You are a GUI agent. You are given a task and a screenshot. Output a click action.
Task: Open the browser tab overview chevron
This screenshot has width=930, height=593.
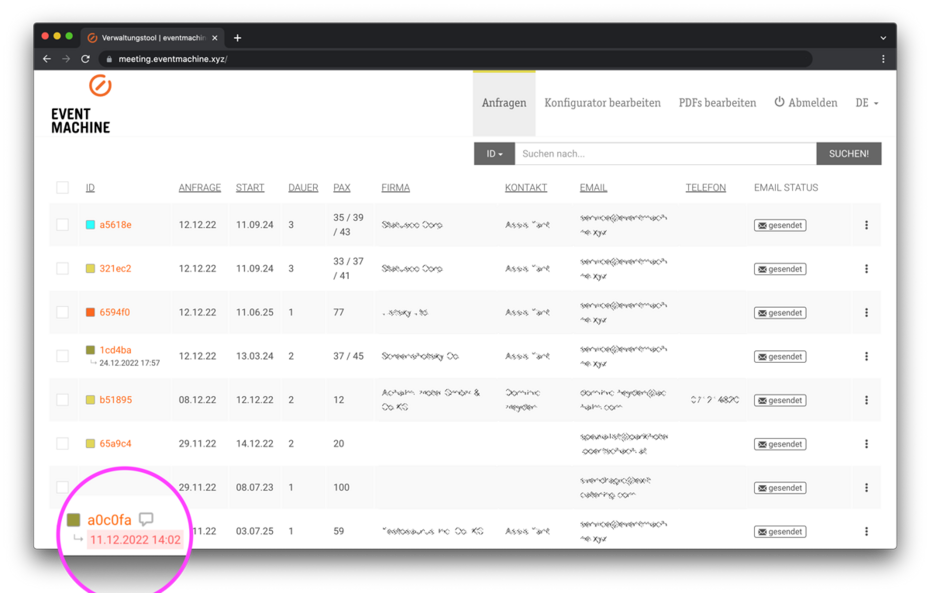pos(881,37)
